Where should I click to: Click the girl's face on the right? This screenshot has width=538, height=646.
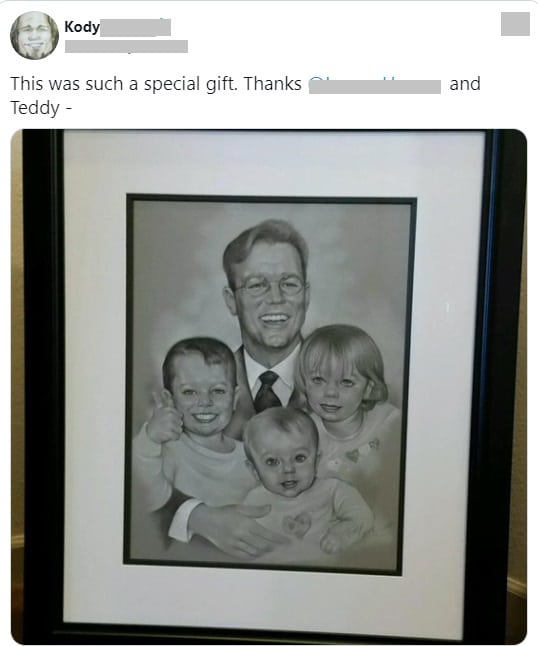336,387
